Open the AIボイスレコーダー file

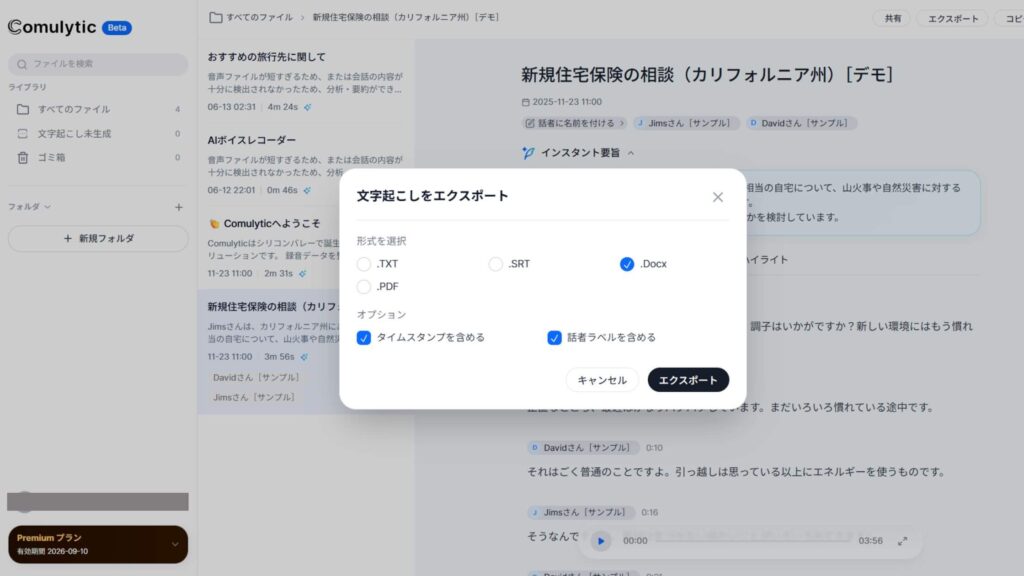coord(306,165)
